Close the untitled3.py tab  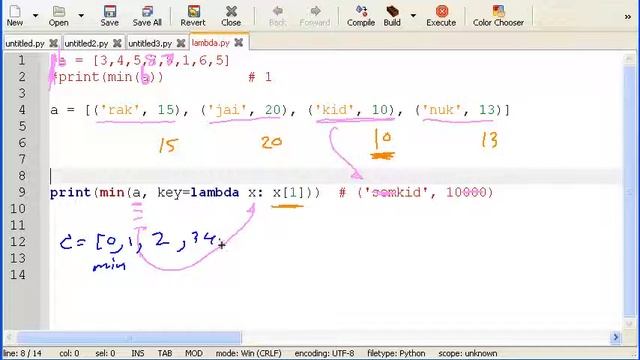coord(181,43)
